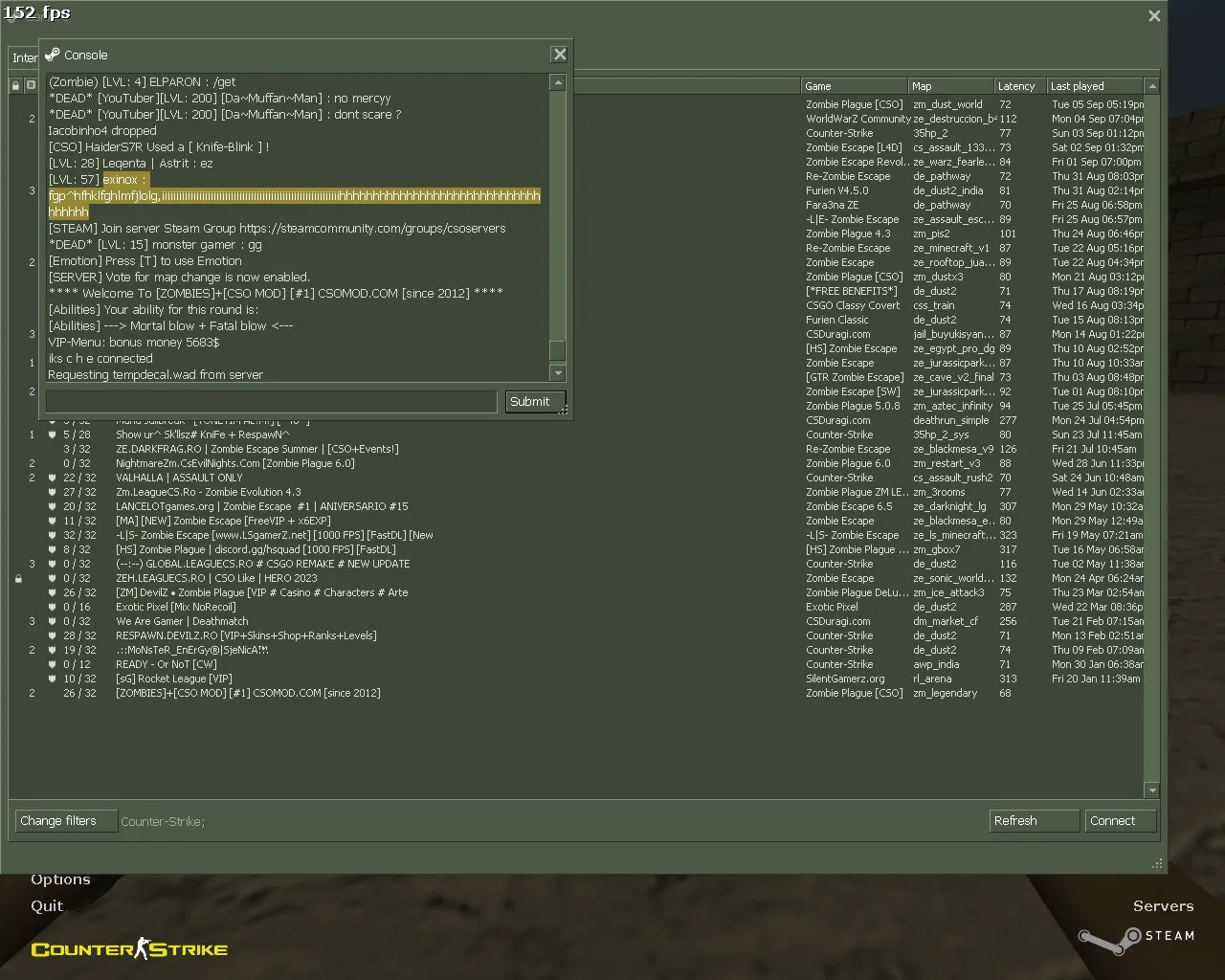Click VAC shield on GLOBAL.LEAGUECS.RO row

pos(51,564)
